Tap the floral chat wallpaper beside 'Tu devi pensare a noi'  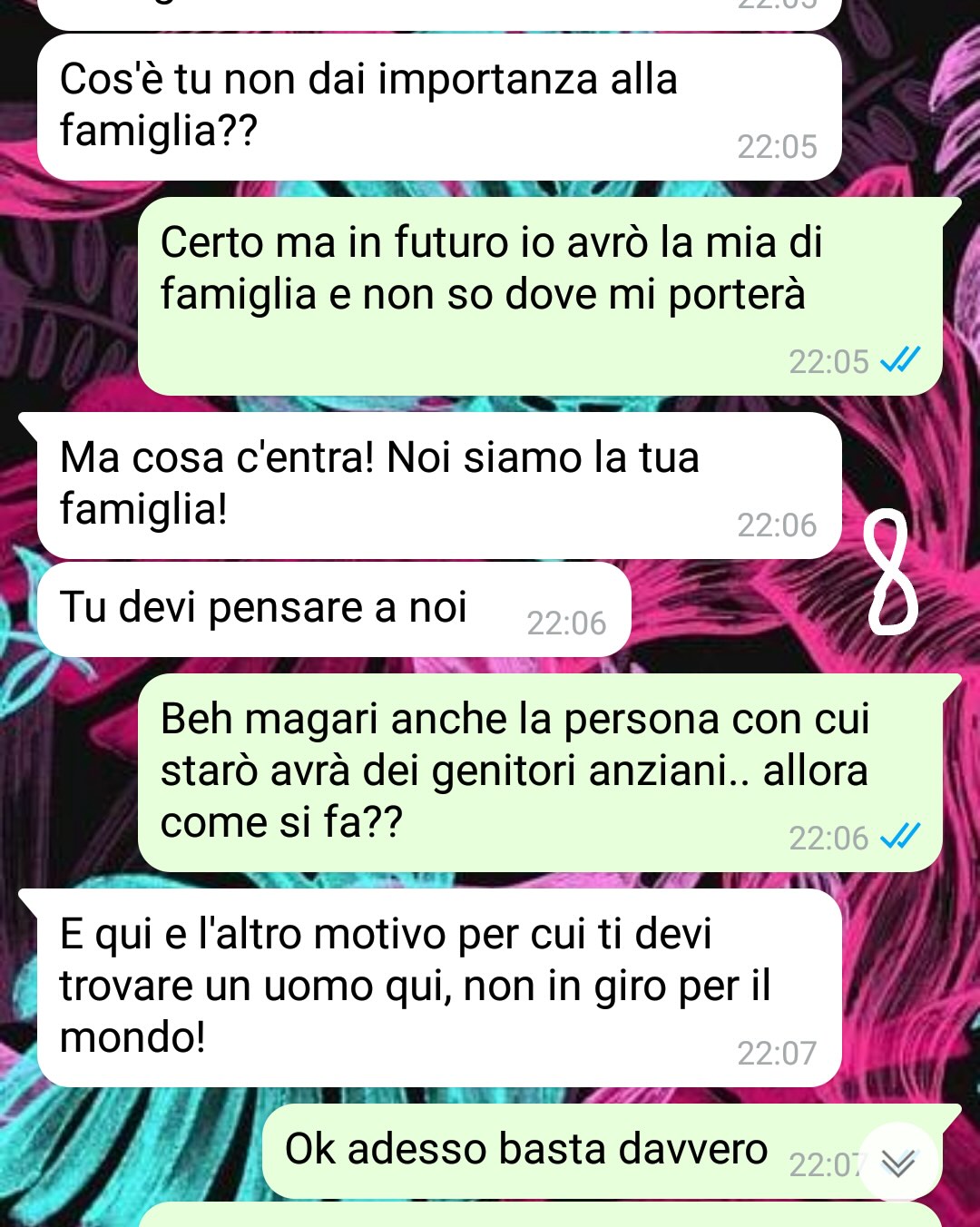click(x=735, y=610)
